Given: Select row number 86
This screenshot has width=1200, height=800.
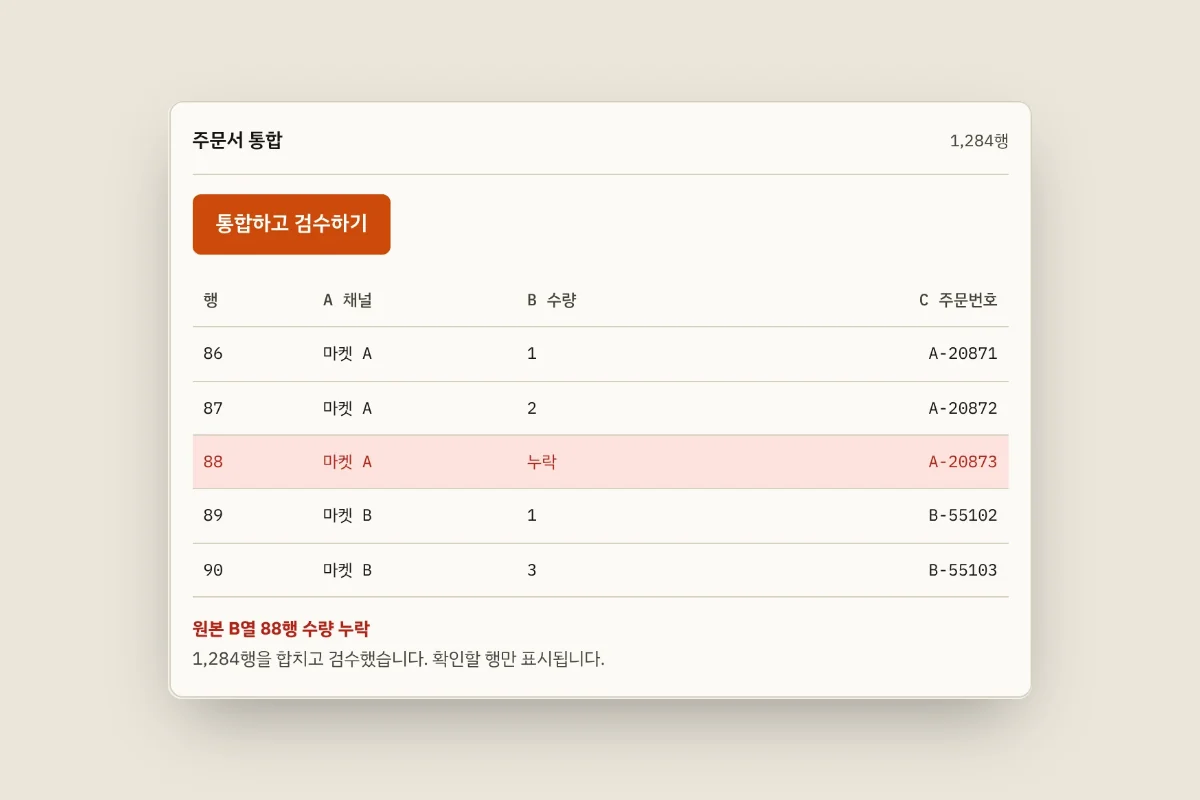Looking at the screenshot, I should 213,354.
